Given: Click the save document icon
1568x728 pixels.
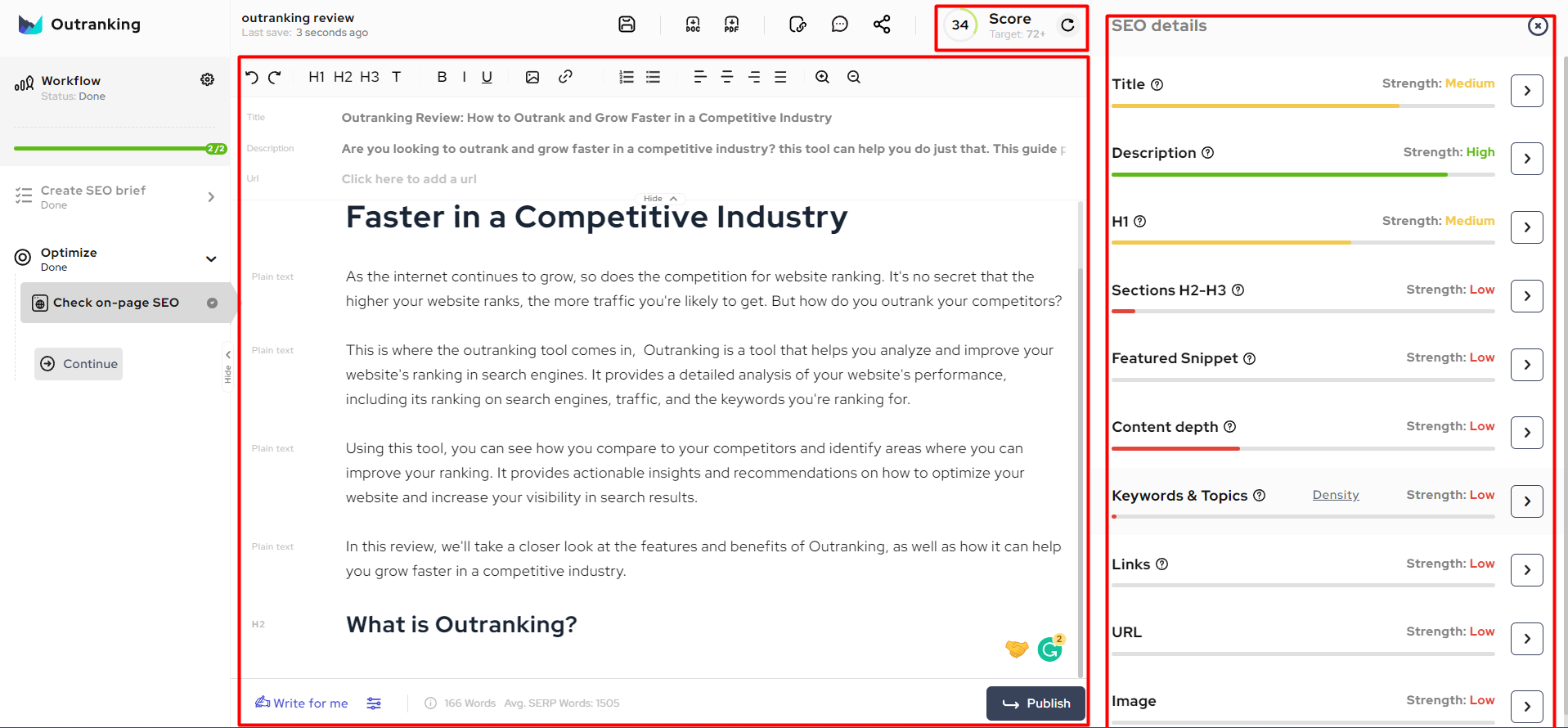Looking at the screenshot, I should point(627,25).
